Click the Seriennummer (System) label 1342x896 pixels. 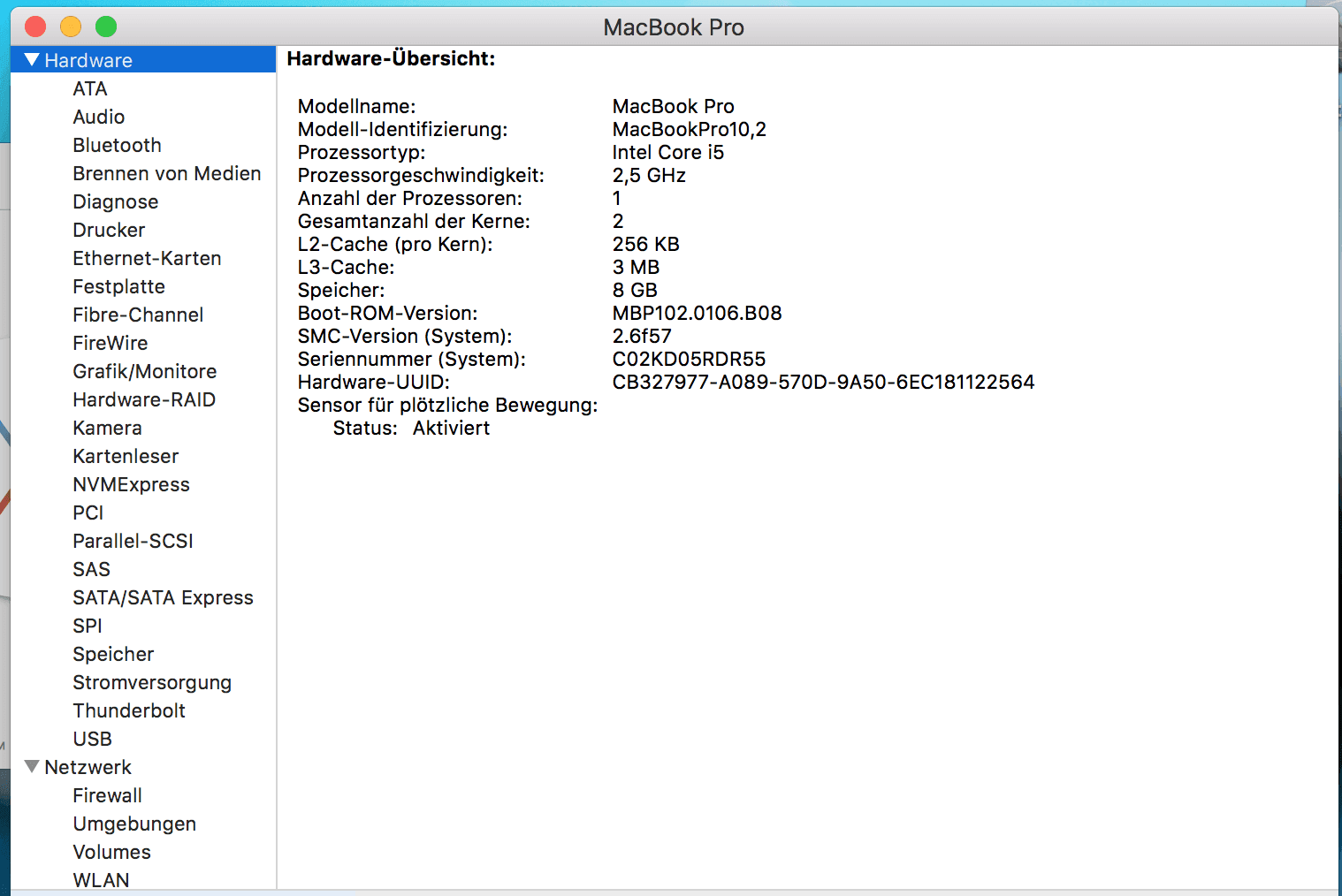(411, 359)
